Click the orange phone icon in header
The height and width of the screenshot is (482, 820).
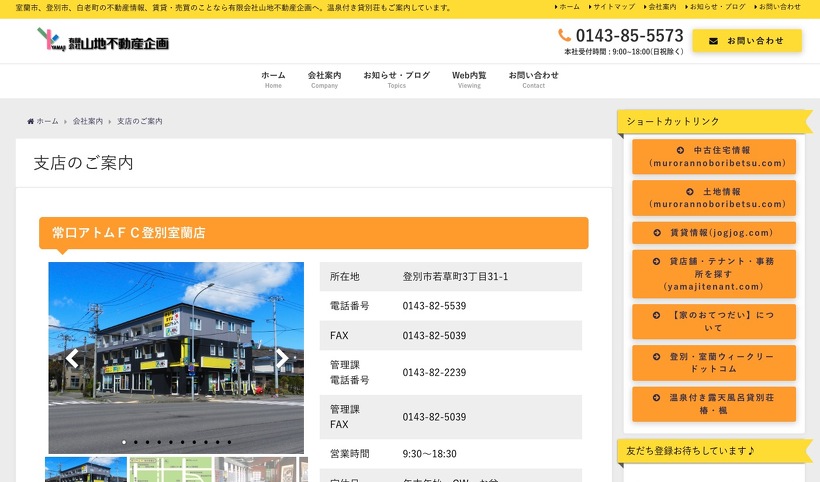coord(565,35)
